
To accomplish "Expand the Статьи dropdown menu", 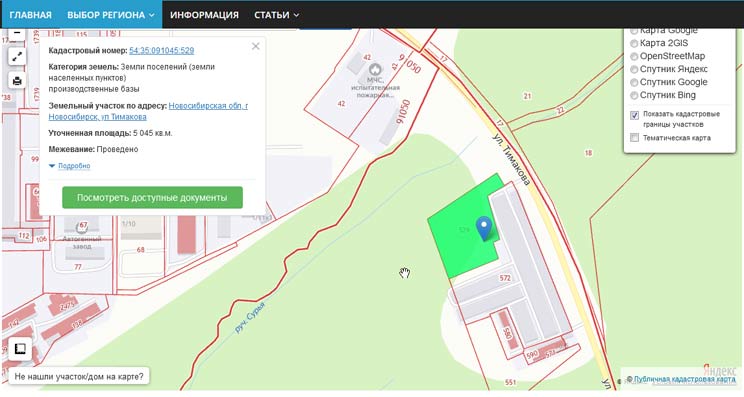I will click(x=276, y=15).
